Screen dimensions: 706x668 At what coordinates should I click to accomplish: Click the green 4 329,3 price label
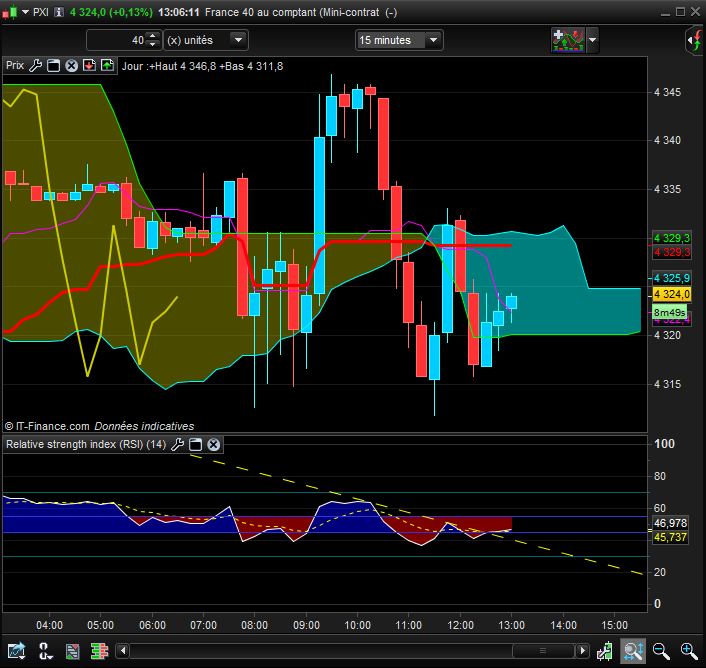tap(671, 238)
